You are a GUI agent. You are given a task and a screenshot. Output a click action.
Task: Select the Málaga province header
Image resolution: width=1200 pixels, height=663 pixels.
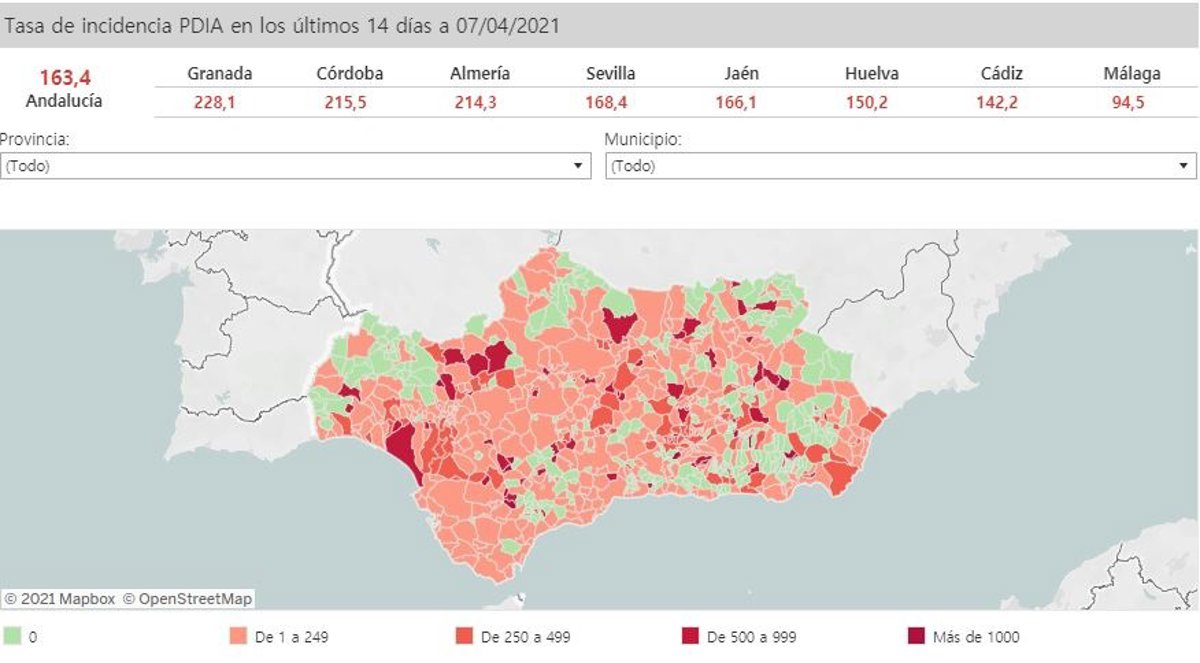coord(1131,73)
